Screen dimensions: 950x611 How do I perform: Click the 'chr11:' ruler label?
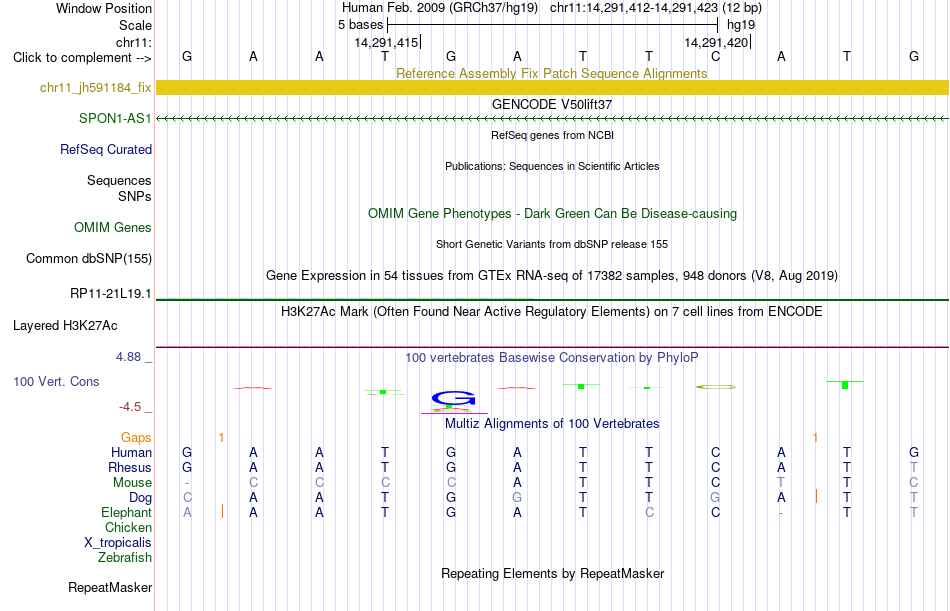(133, 42)
